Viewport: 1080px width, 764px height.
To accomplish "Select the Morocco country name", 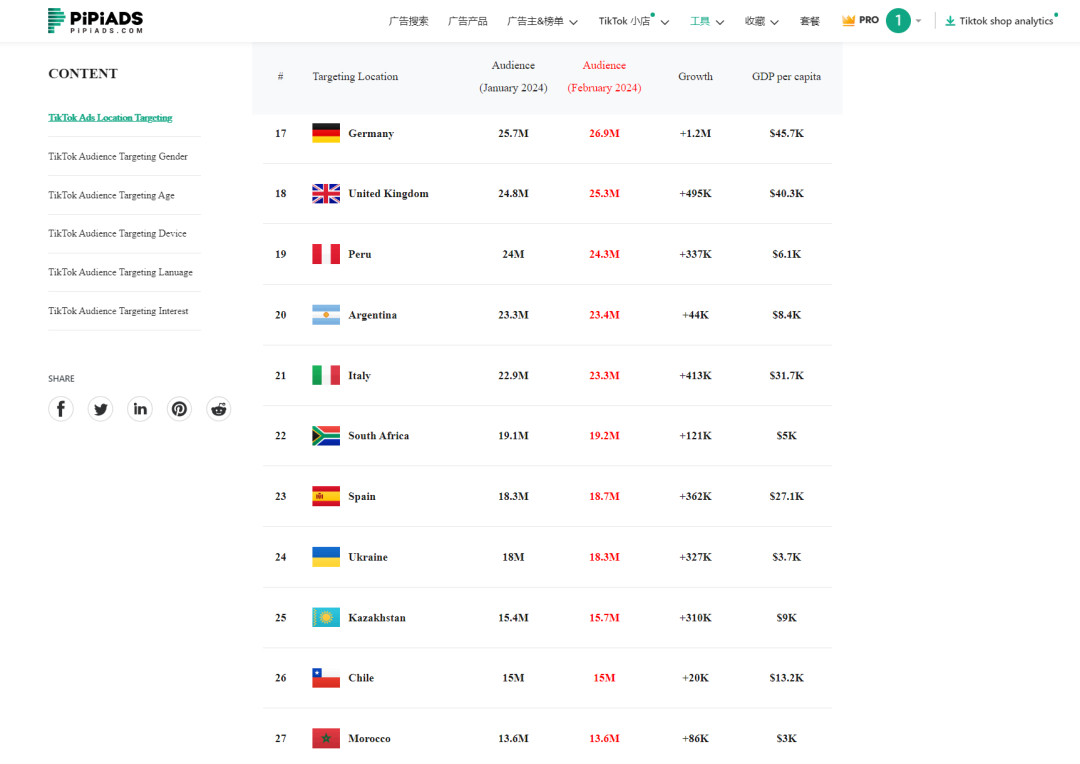I will (x=369, y=739).
